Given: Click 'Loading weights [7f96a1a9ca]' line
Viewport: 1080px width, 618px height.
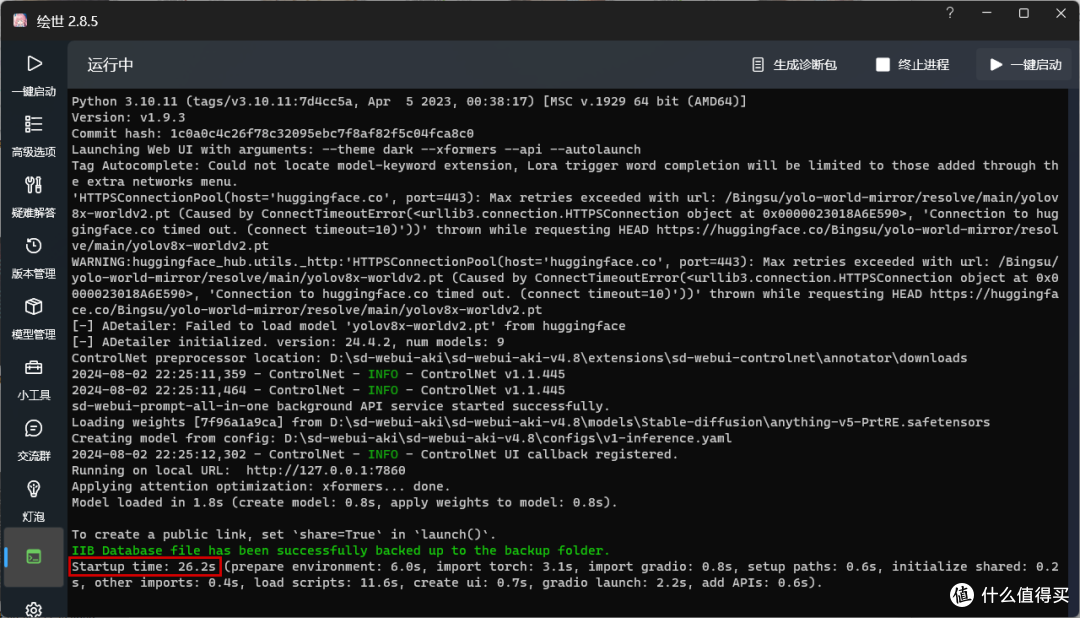Looking at the screenshot, I should (x=531, y=422).
